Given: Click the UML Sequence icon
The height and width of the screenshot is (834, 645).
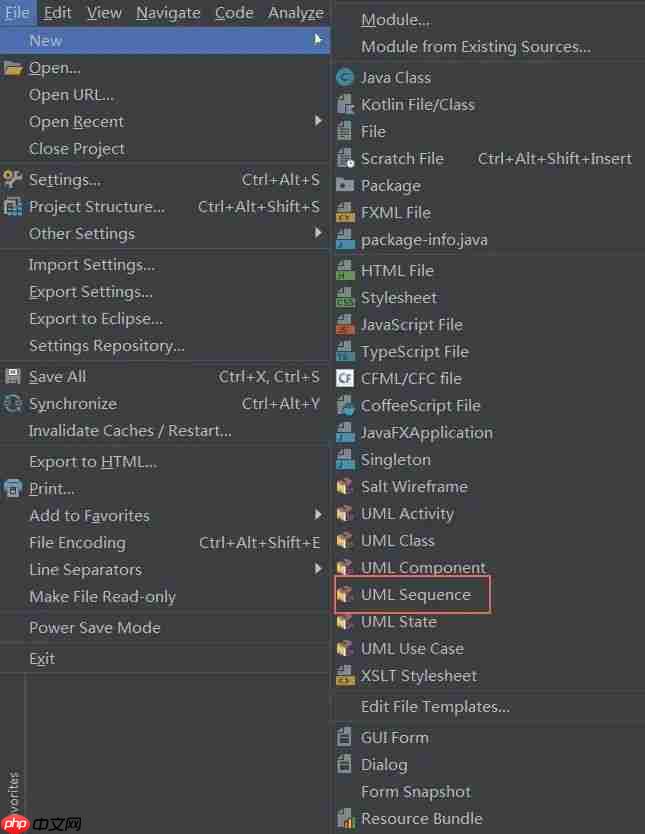Looking at the screenshot, I should [x=345, y=595].
